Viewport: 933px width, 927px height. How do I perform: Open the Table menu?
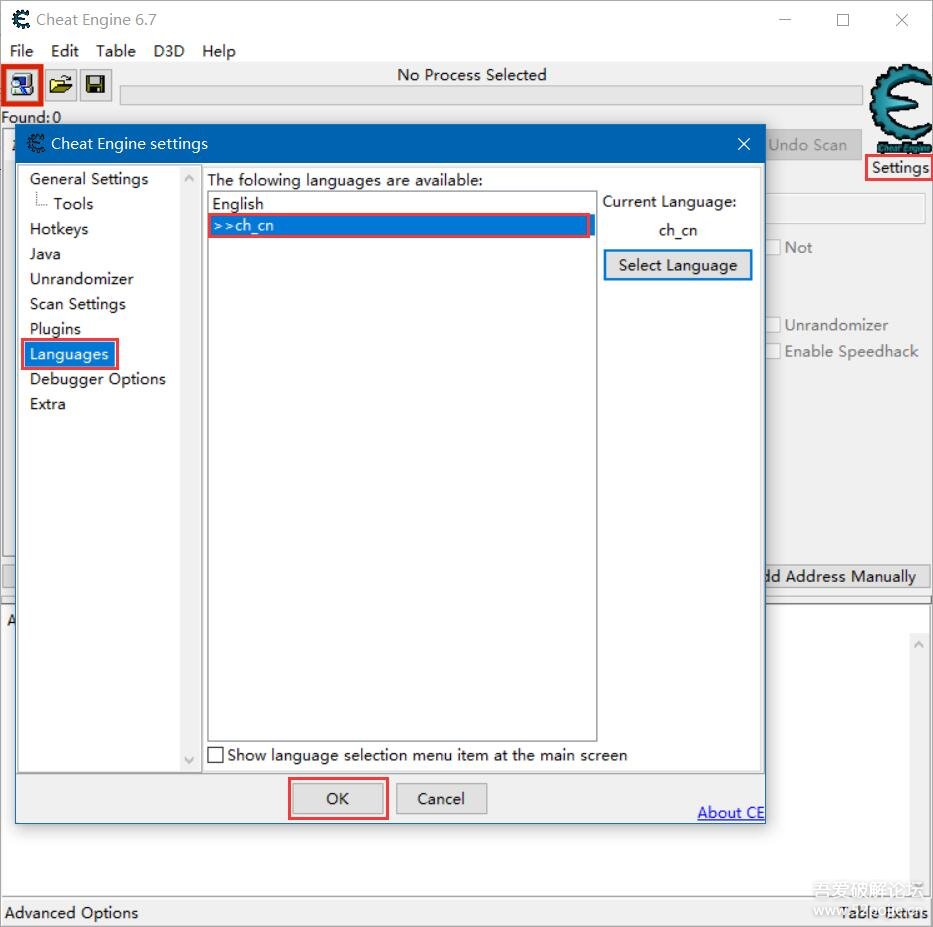pyautogui.click(x=116, y=51)
